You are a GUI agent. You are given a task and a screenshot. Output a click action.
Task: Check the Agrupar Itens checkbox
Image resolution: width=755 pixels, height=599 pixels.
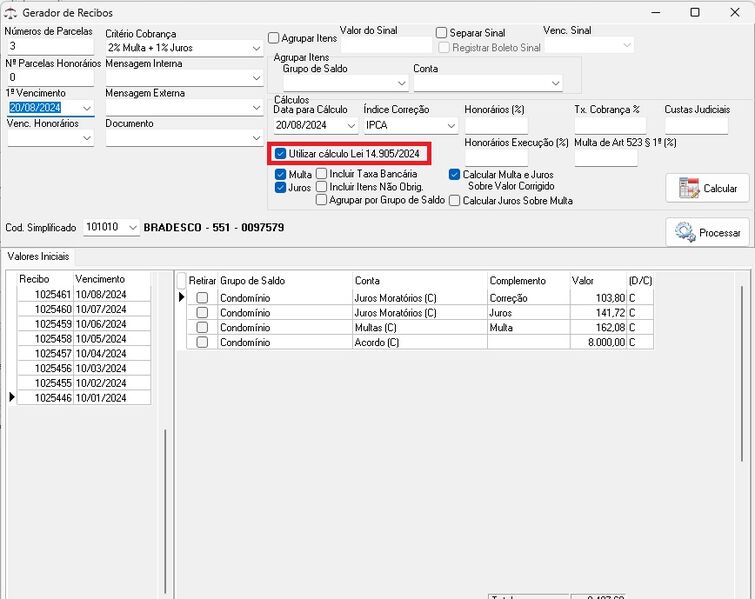(274, 38)
